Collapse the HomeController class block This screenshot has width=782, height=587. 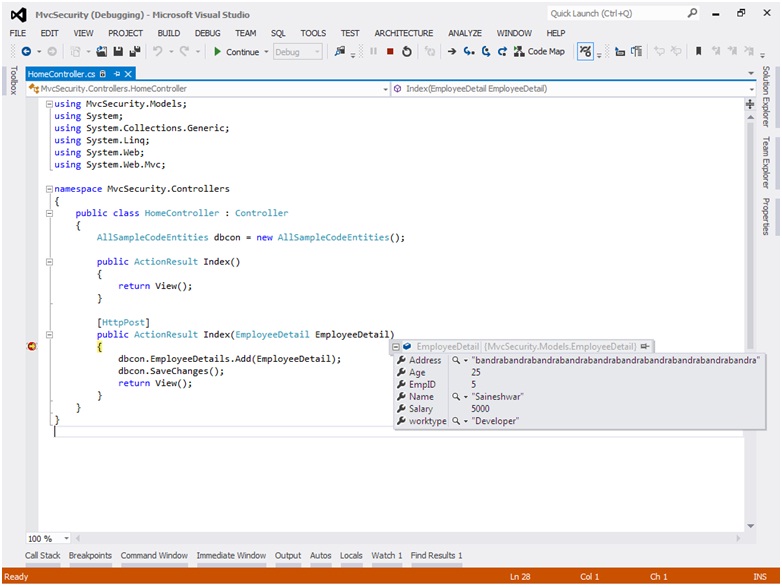(x=49, y=213)
